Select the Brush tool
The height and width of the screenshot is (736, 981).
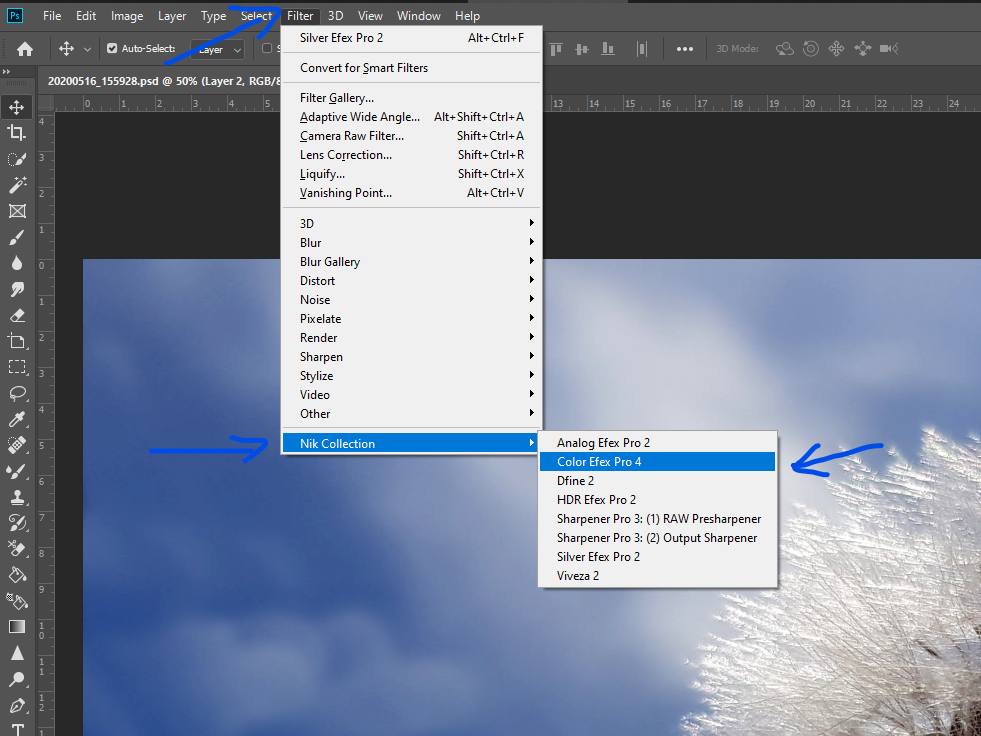[17, 237]
